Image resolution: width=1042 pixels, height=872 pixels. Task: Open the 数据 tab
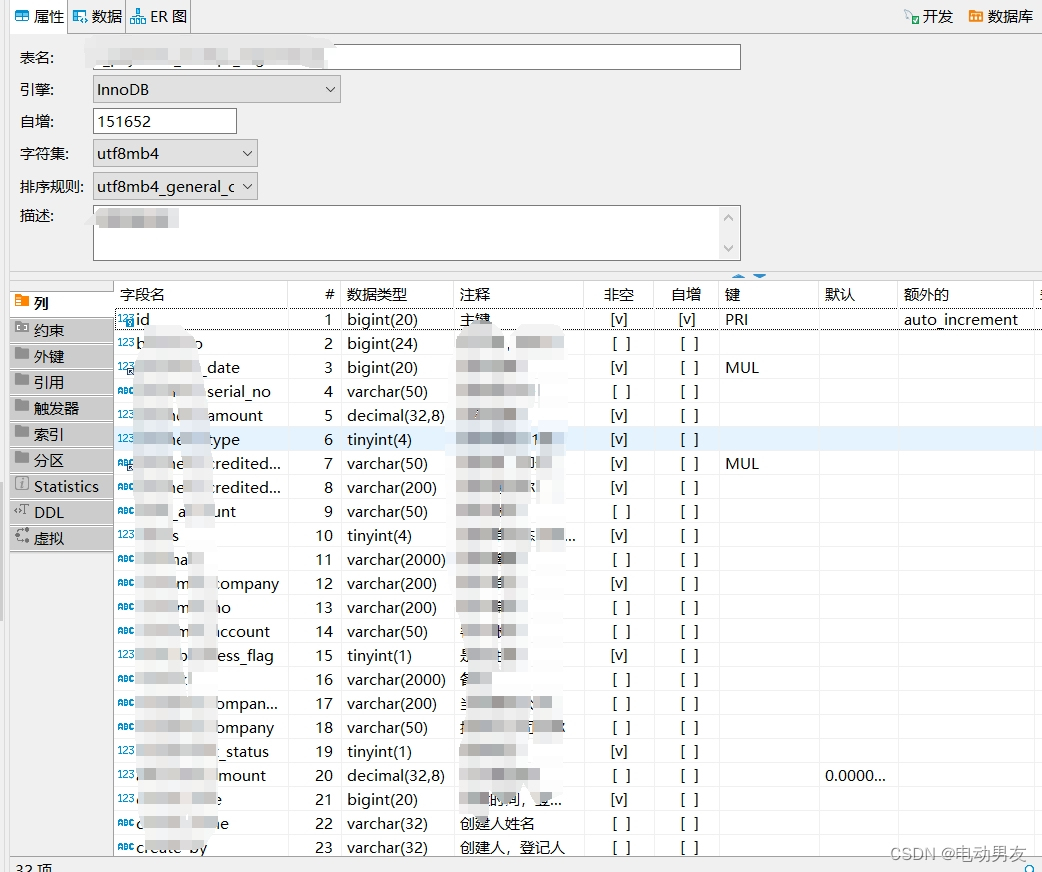(x=97, y=17)
